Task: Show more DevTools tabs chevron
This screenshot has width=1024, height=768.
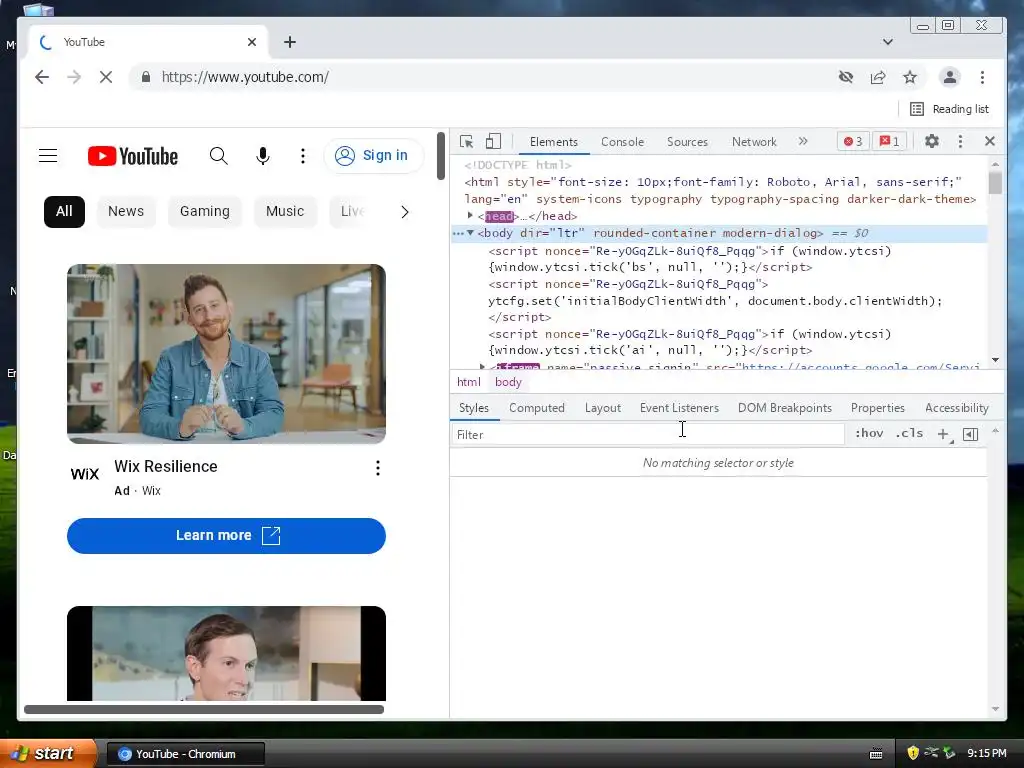Action: coord(803,141)
